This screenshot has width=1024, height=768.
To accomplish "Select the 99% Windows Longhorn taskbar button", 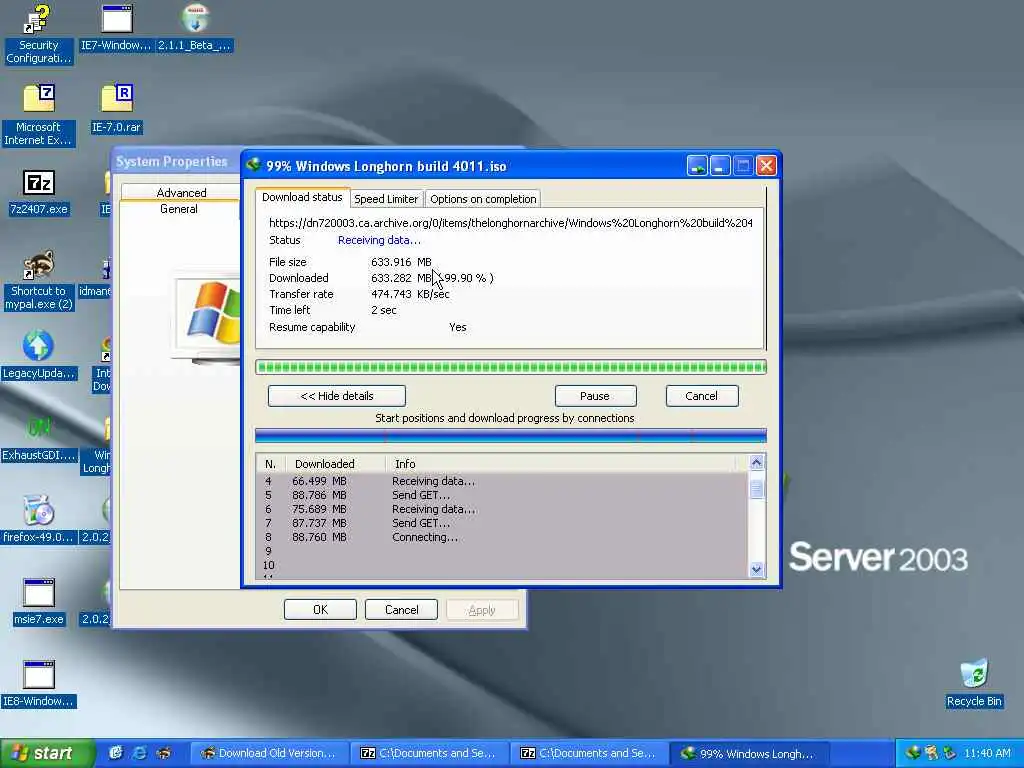I will tap(750, 753).
